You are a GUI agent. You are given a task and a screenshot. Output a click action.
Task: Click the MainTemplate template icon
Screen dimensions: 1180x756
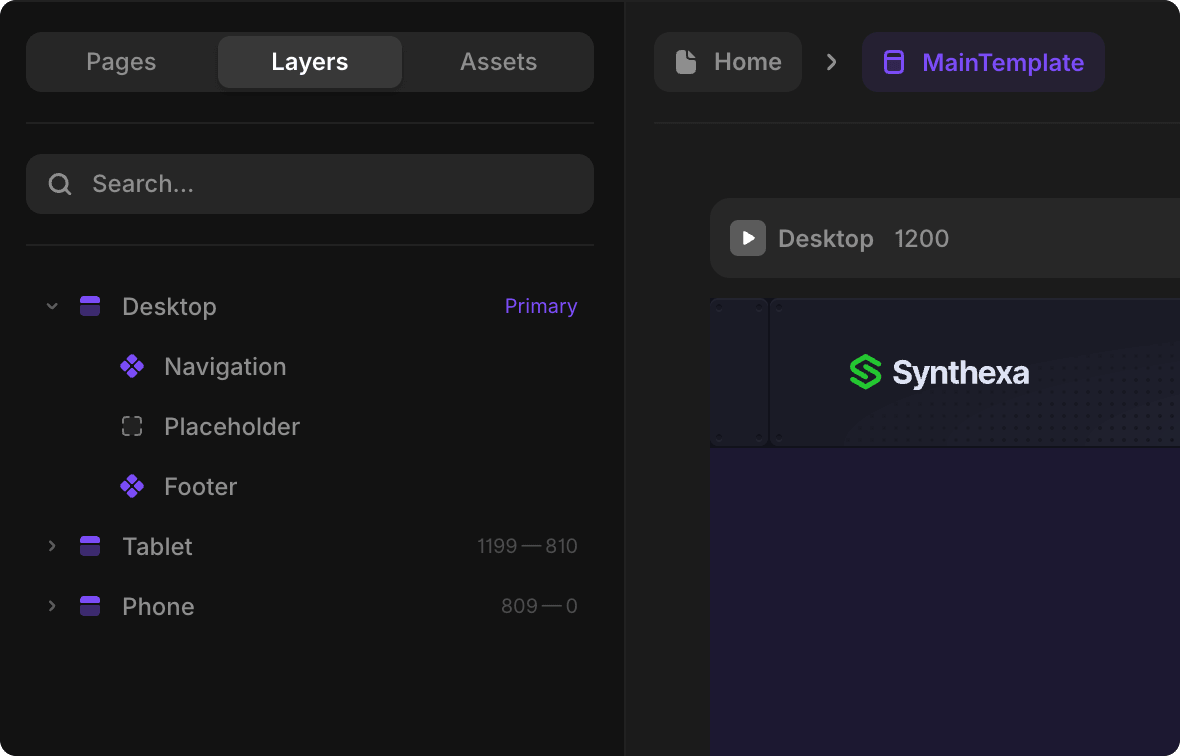pos(893,62)
